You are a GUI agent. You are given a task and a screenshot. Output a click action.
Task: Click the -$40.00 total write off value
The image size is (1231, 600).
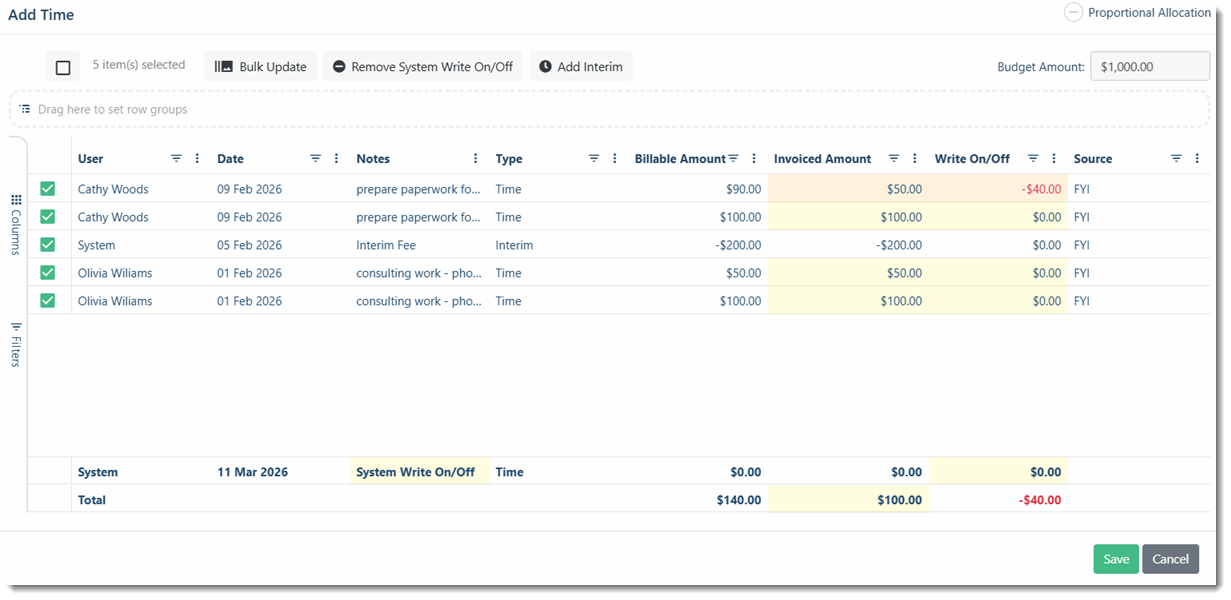point(1040,500)
